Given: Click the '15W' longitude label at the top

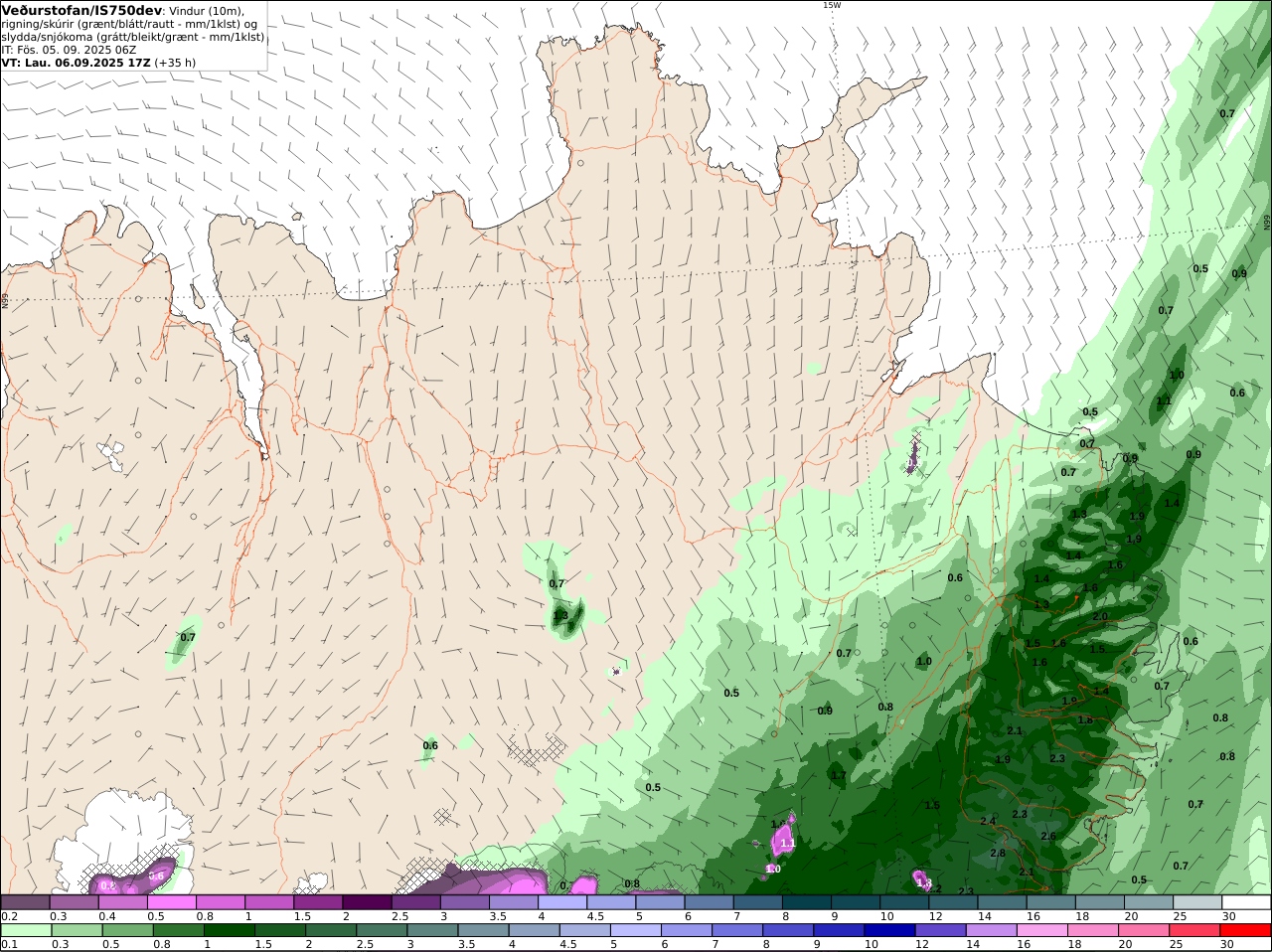Looking at the screenshot, I should (x=831, y=5).
